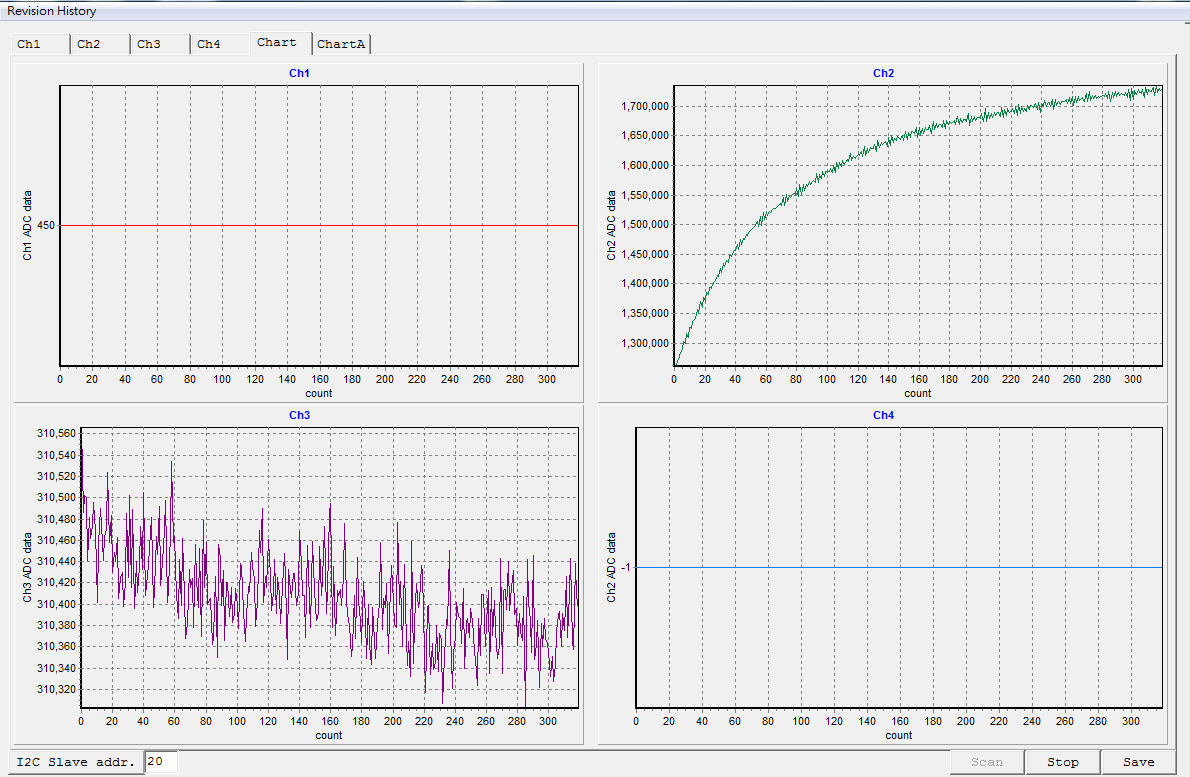Focus the I2C Slave addr input field
The image size is (1190, 777).
pyautogui.click(x=161, y=761)
